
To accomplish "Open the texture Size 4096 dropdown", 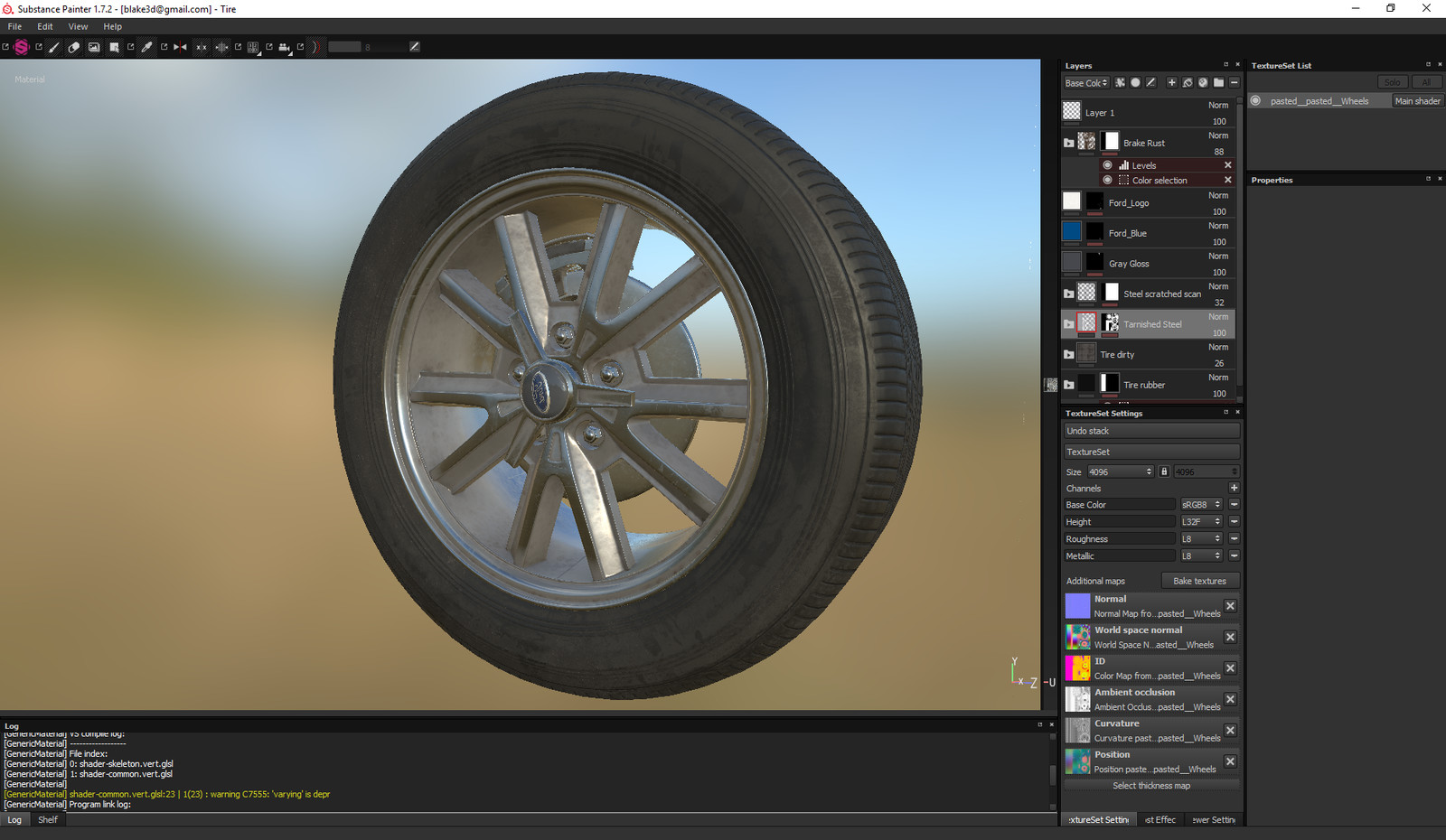I will coord(1121,471).
